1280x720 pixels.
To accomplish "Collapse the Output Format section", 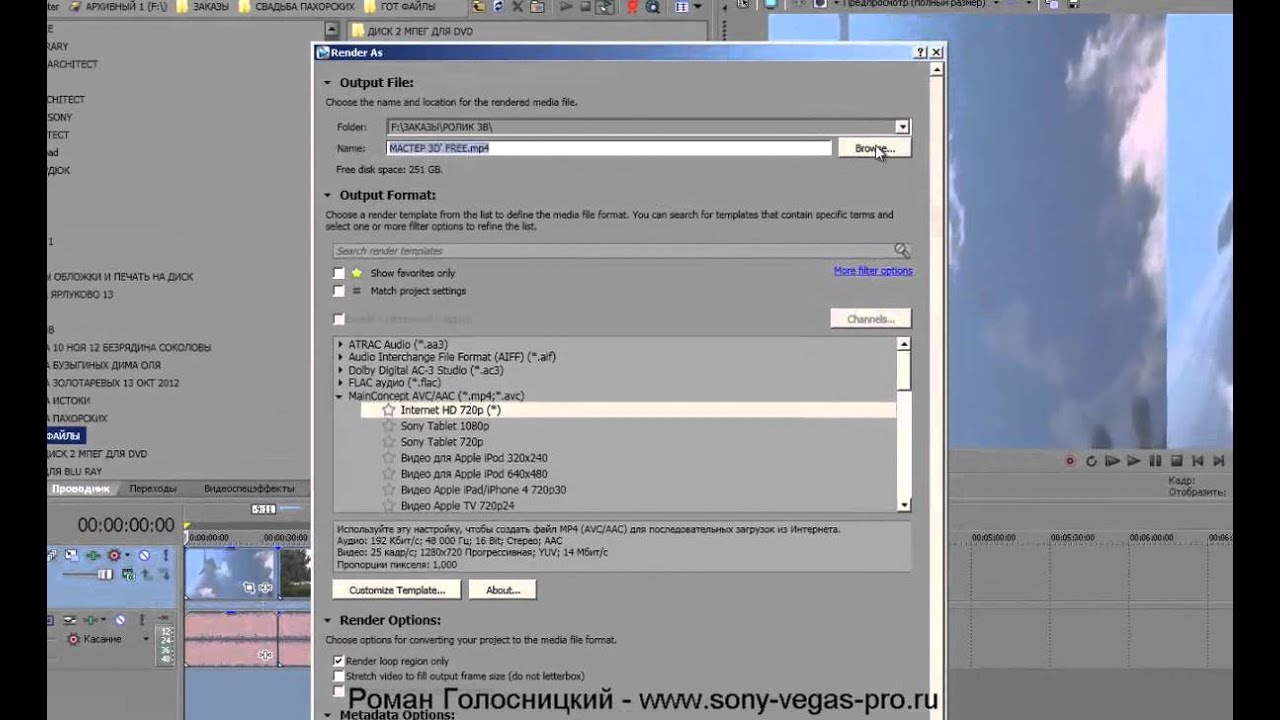I will 328,196.
